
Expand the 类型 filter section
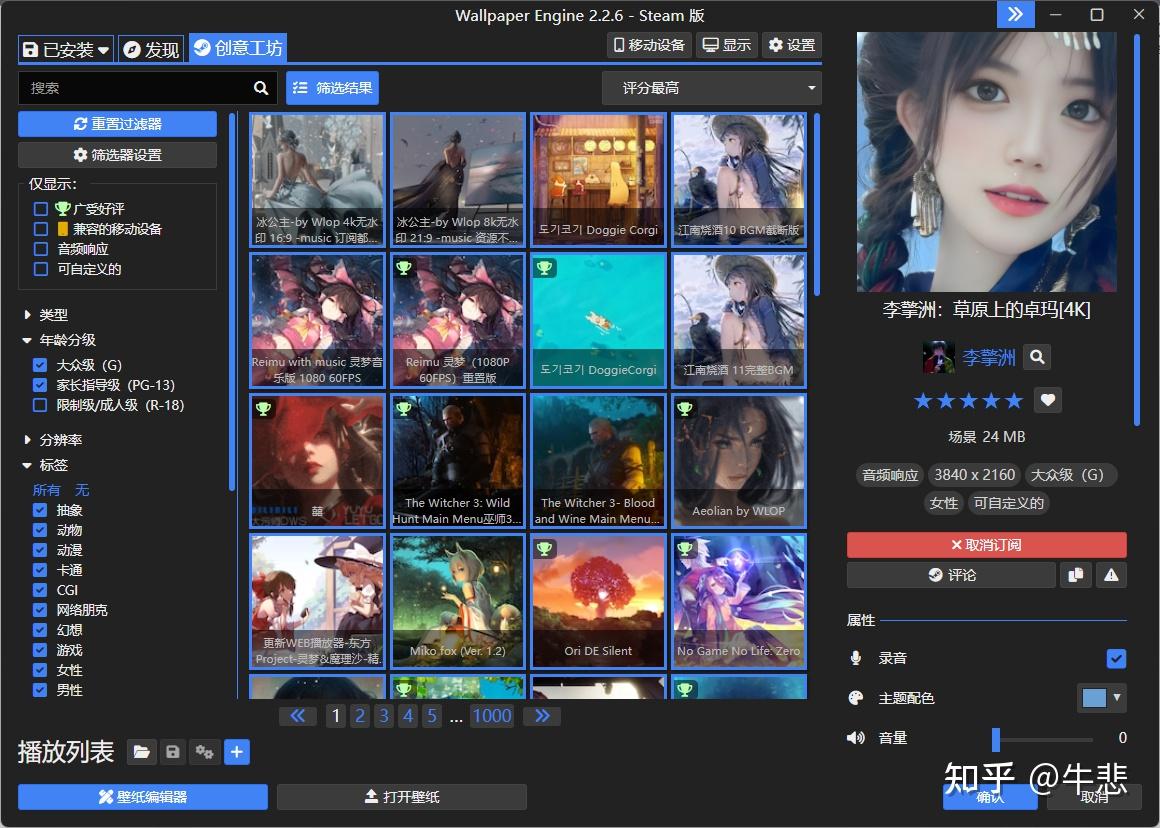click(x=47, y=315)
